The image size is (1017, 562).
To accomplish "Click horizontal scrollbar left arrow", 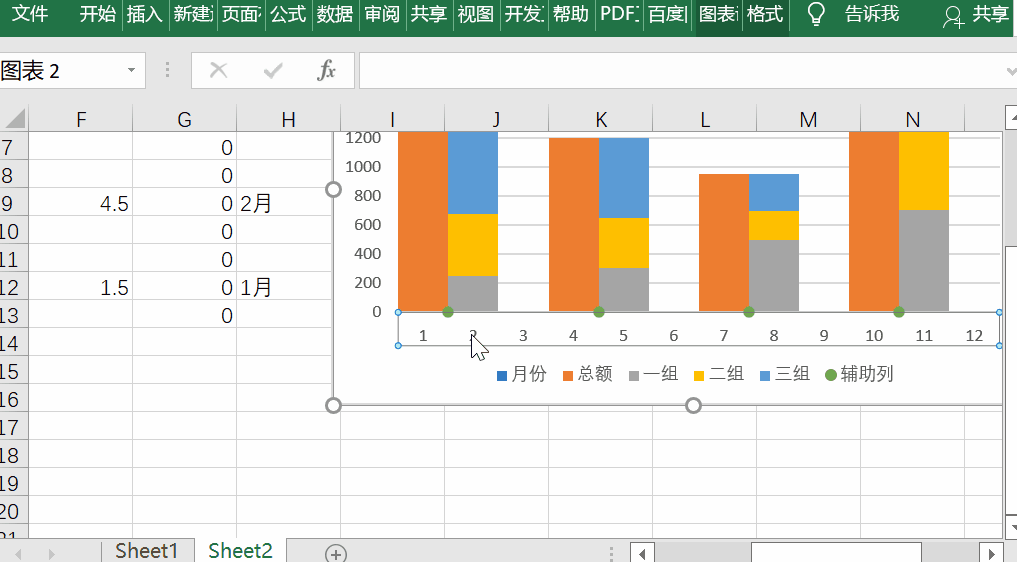I will click(x=642, y=554).
